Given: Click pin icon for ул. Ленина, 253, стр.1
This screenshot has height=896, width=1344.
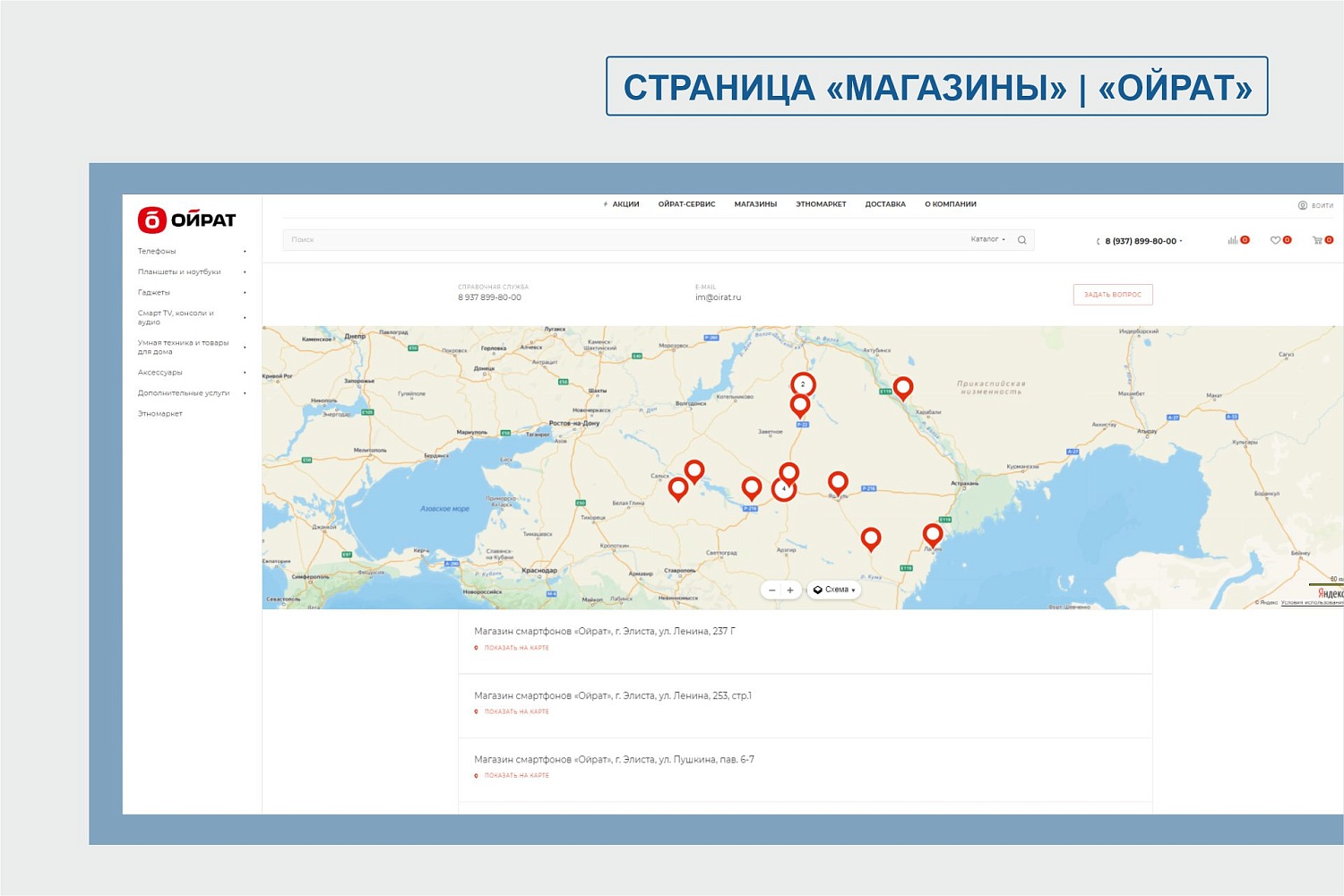Looking at the screenshot, I should click(x=476, y=711).
